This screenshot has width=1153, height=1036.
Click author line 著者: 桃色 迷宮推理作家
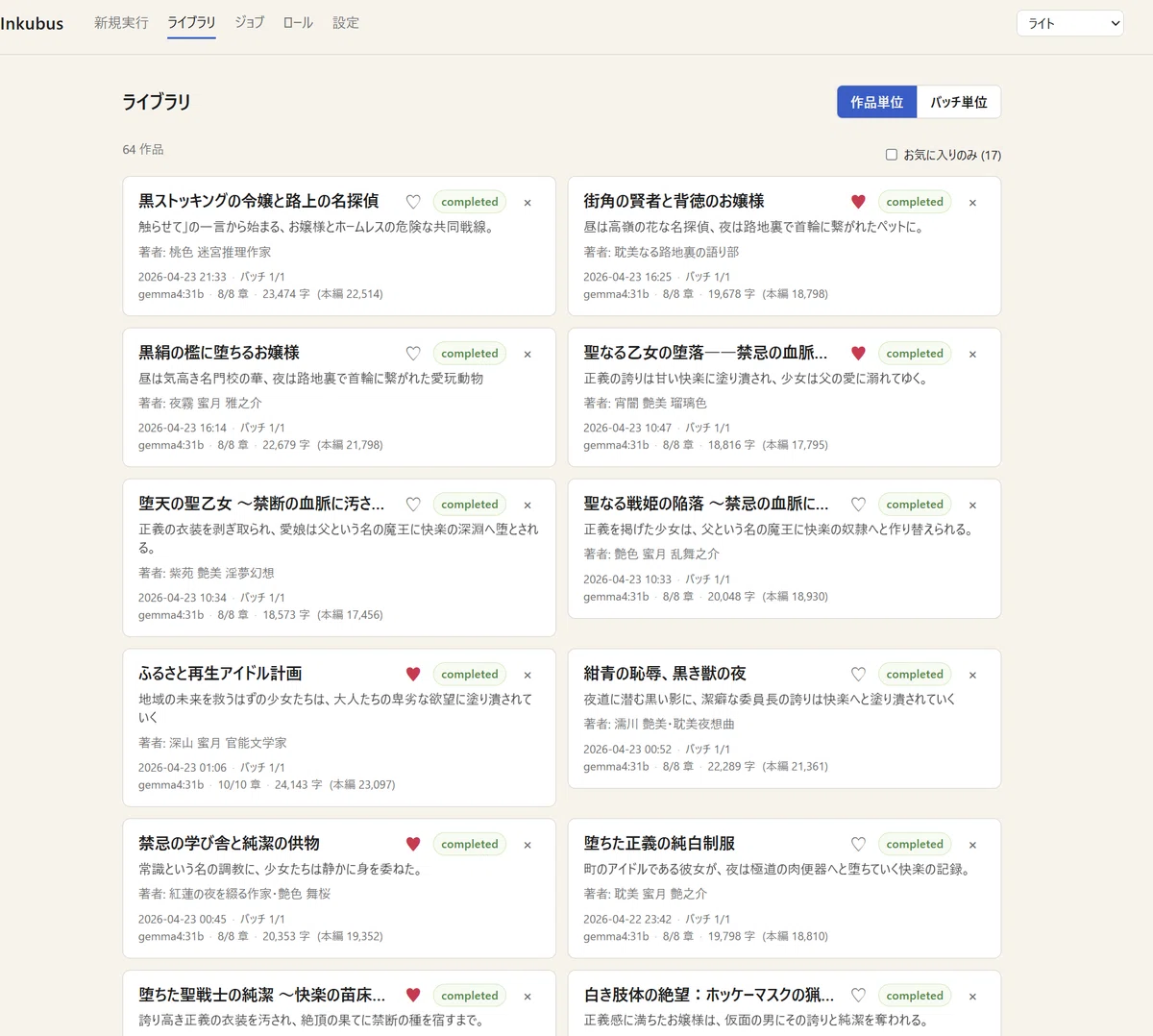click(x=205, y=252)
